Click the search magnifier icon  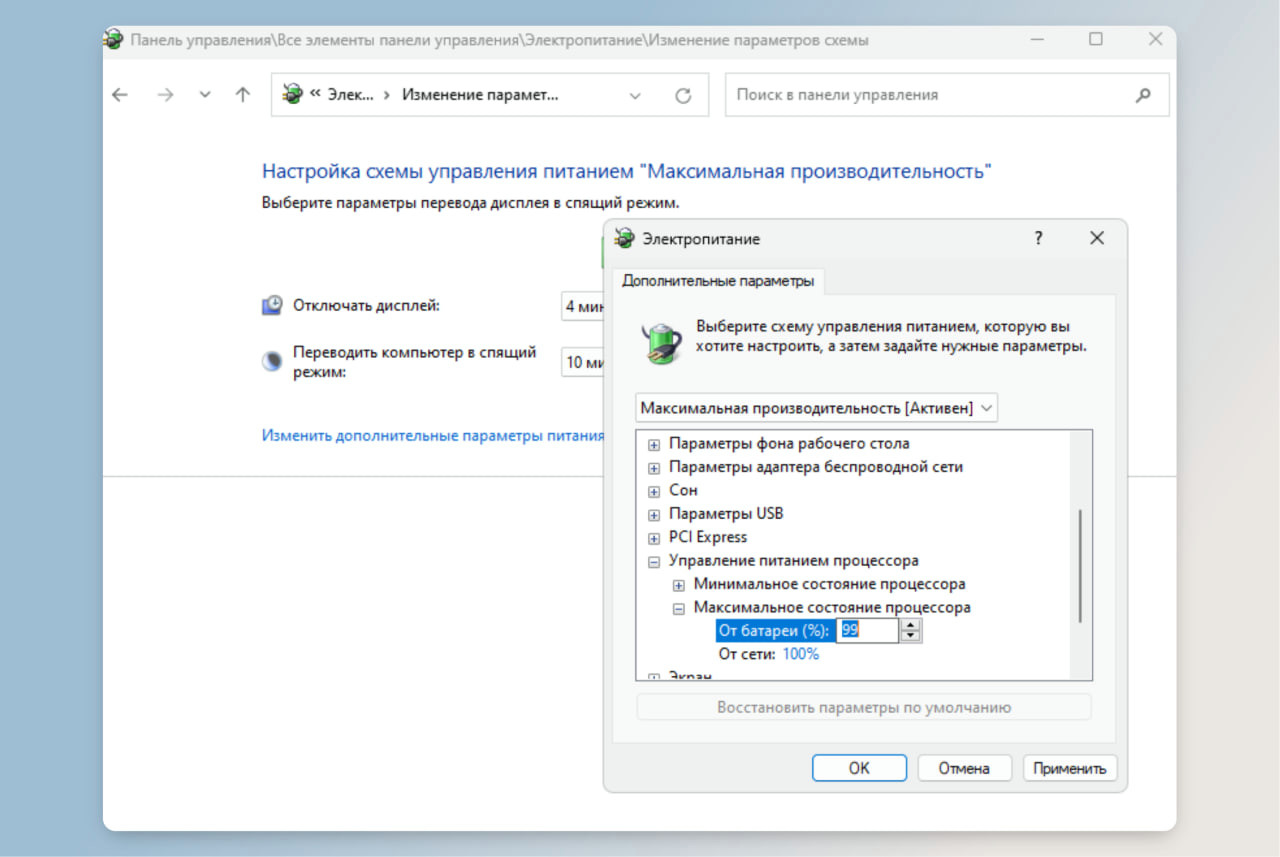tap(1144, 95)
